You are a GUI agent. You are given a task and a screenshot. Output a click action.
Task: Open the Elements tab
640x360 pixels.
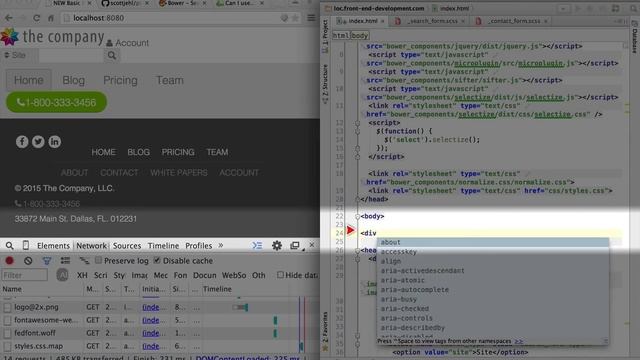coord(53,246)
